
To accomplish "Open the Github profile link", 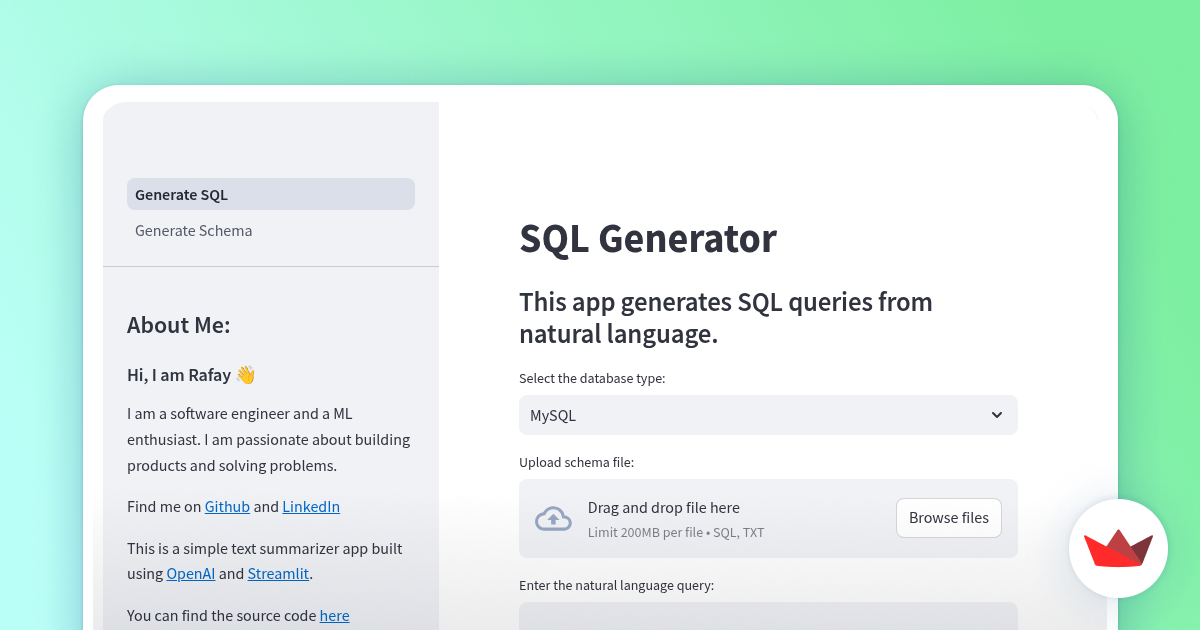I will pos(227,506).
